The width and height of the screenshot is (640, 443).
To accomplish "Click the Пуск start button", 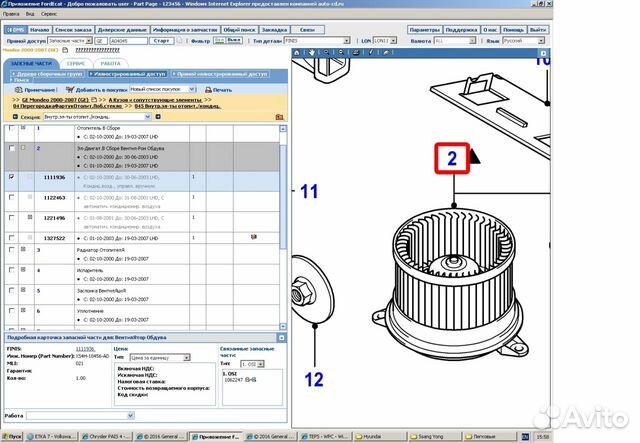I will 12,436.
